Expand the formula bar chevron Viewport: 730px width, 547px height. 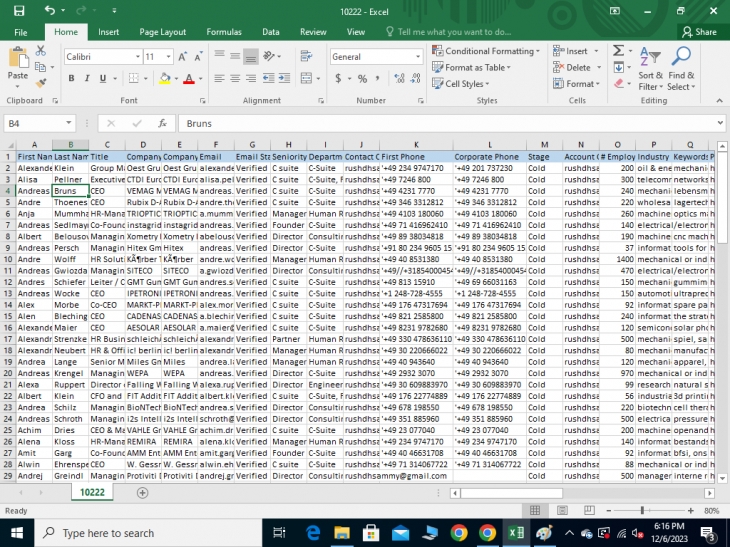point(720,123)
